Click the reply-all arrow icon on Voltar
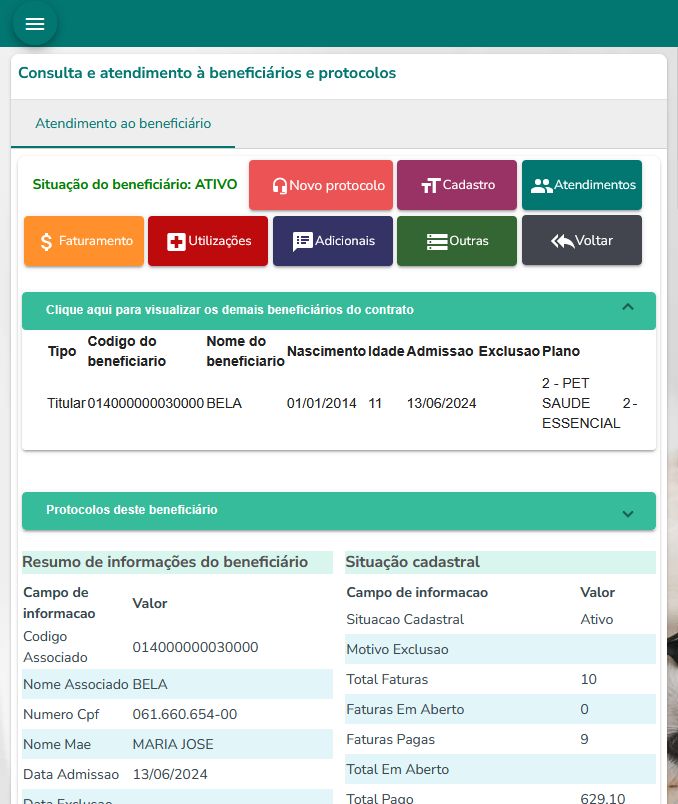 562,242
